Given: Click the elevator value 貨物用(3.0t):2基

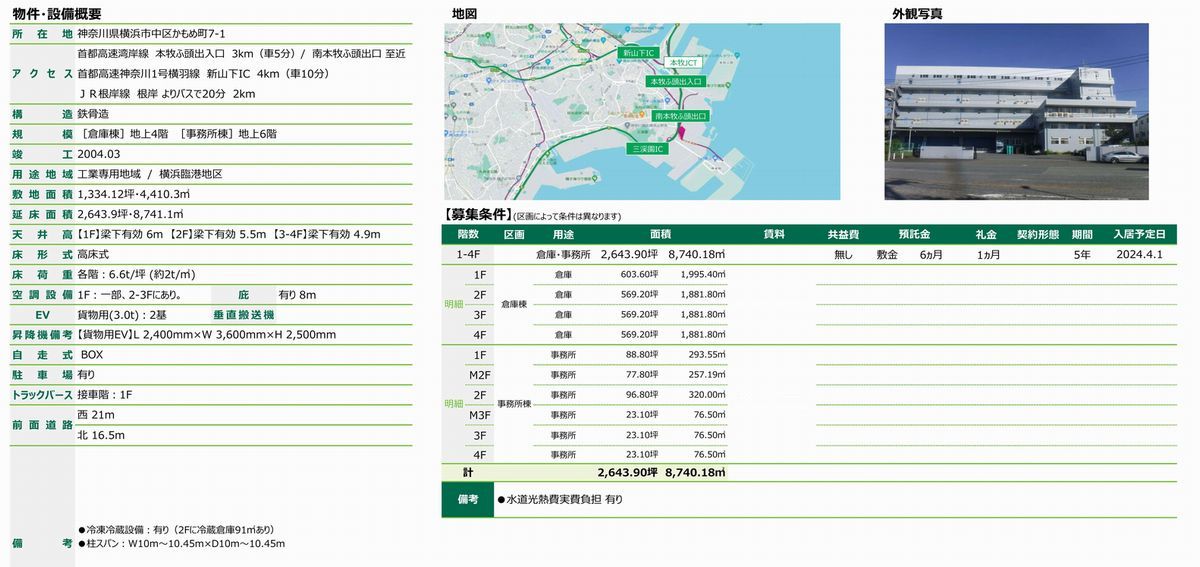Looking at the screenshot, I should (122, 314).
